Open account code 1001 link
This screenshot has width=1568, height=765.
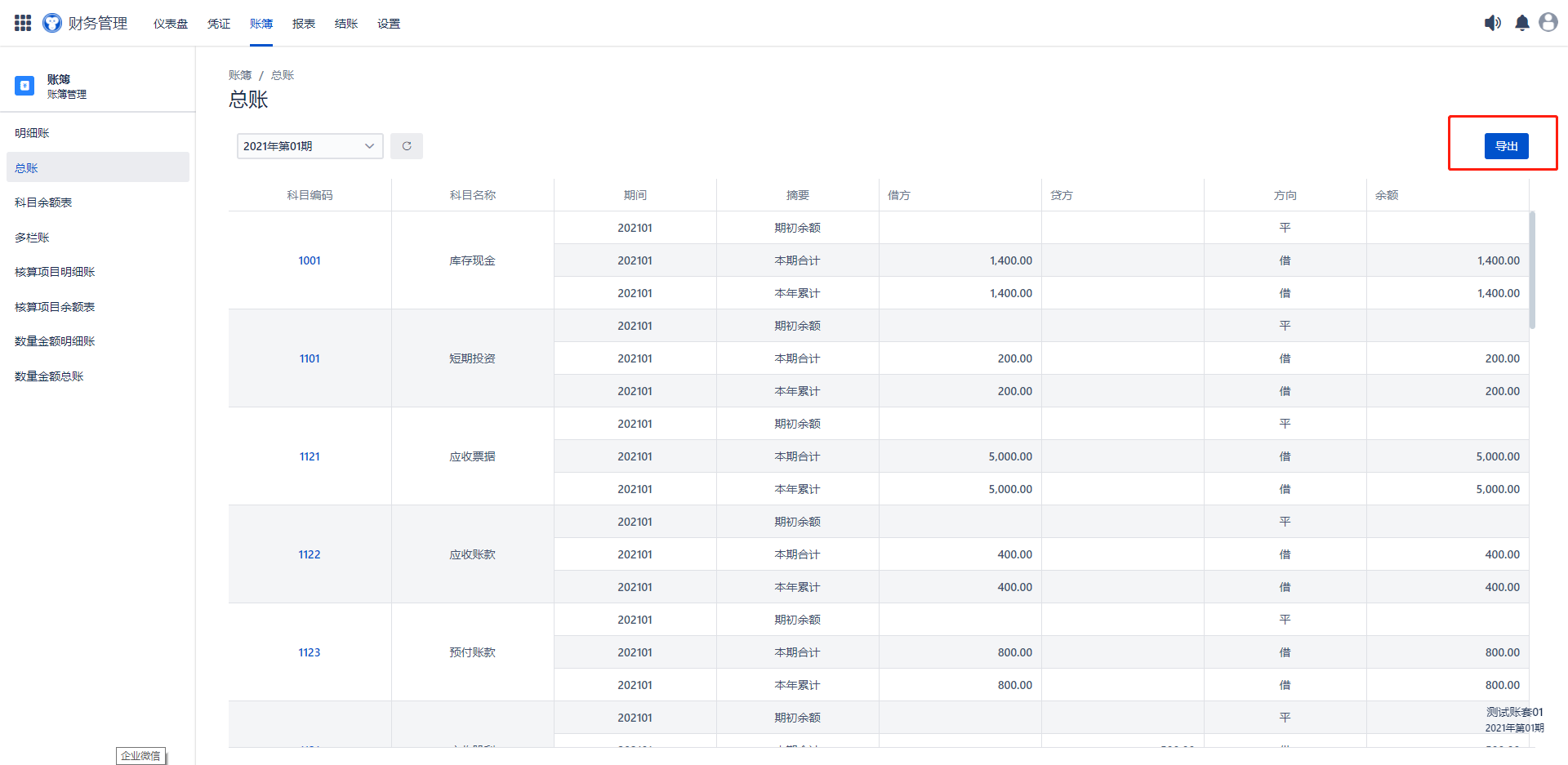(x=310, y=260)
